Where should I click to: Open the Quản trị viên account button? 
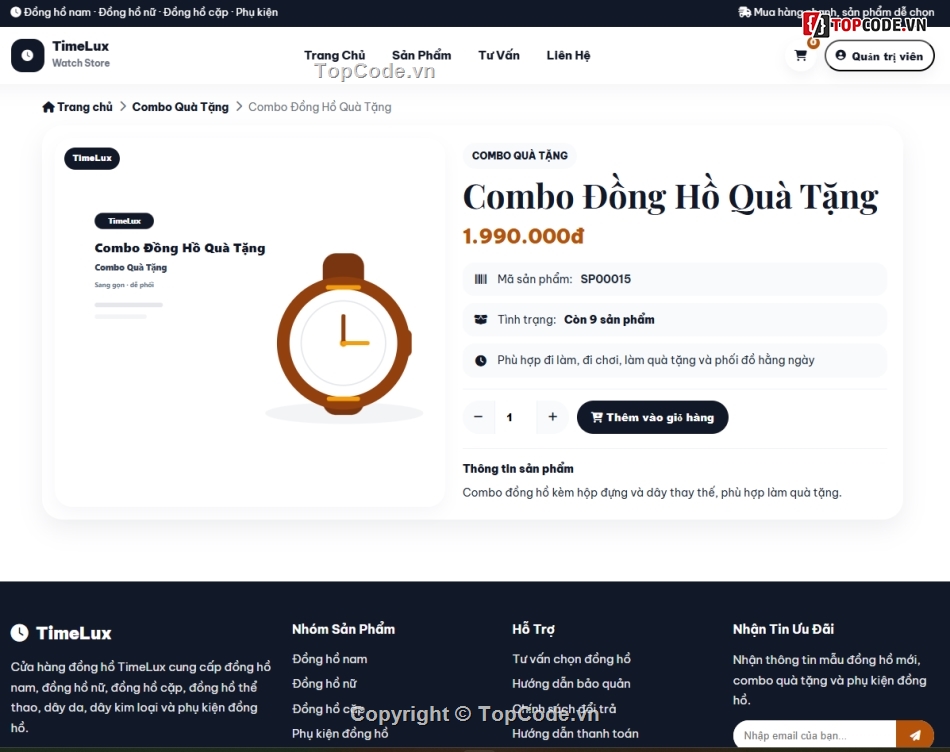tap(879, 56)
